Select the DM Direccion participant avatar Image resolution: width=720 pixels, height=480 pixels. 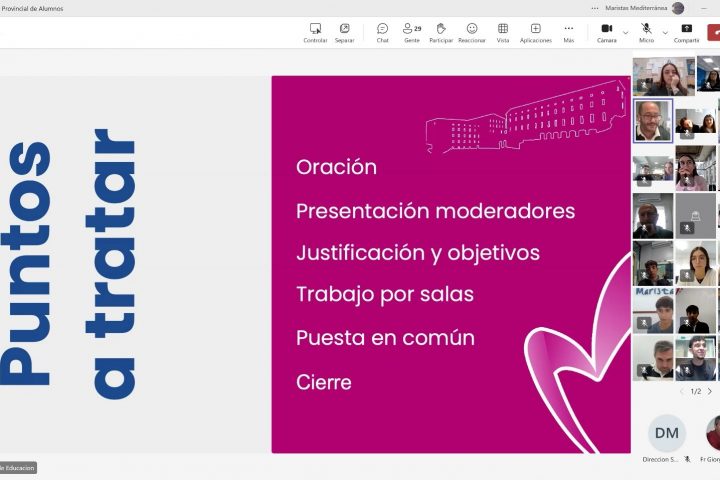pos(666,433)
